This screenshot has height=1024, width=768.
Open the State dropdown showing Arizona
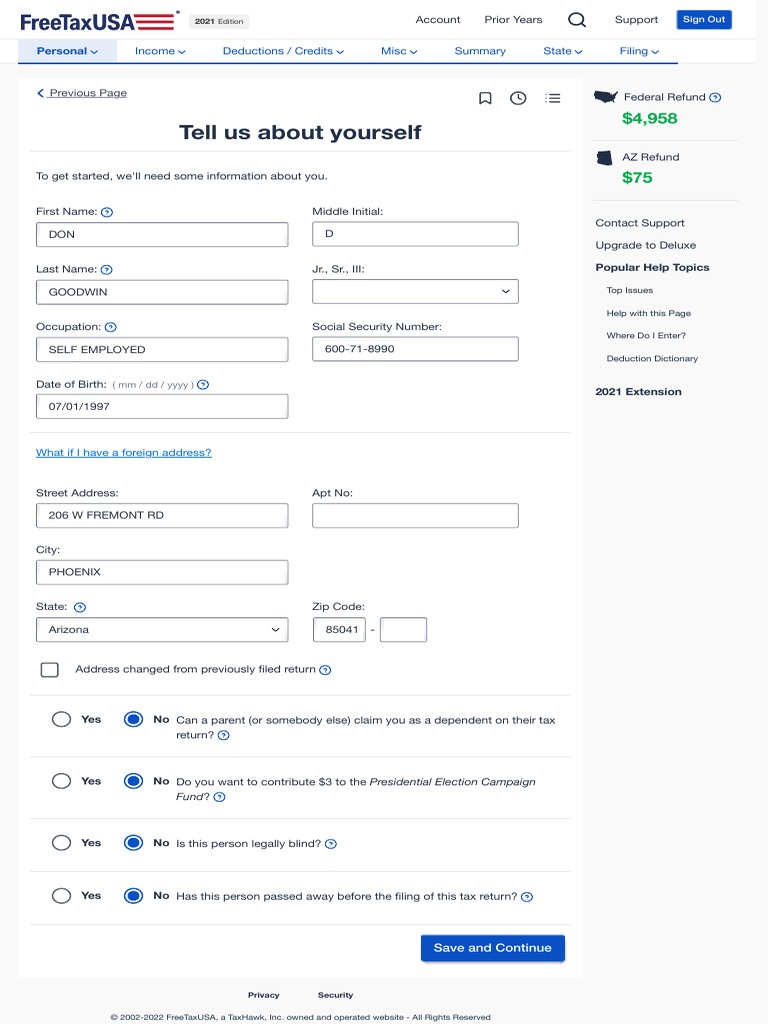tap(162, 630)
